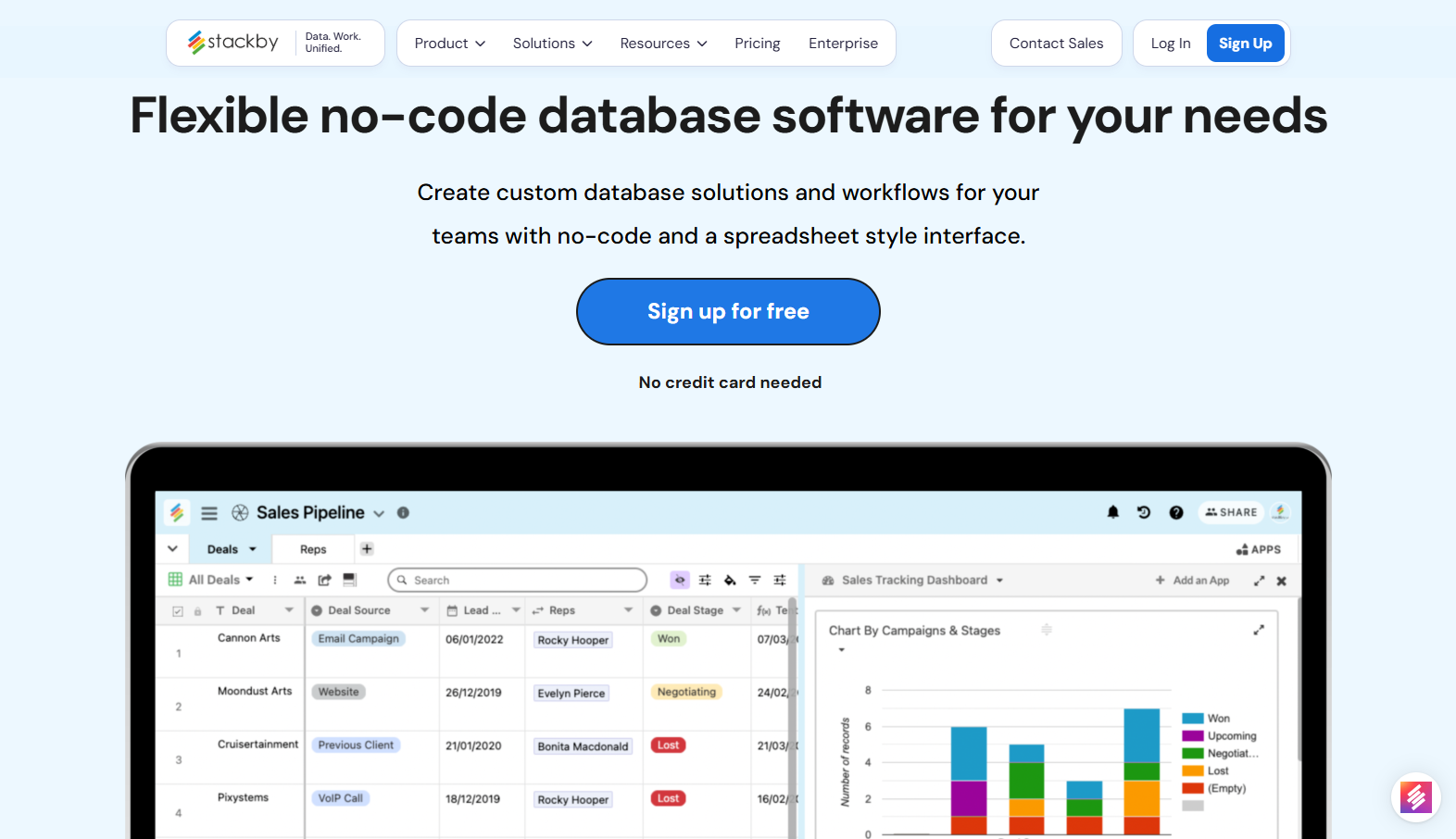
Task: Click the Add an App button
Action: click(x=1192, y=581)
